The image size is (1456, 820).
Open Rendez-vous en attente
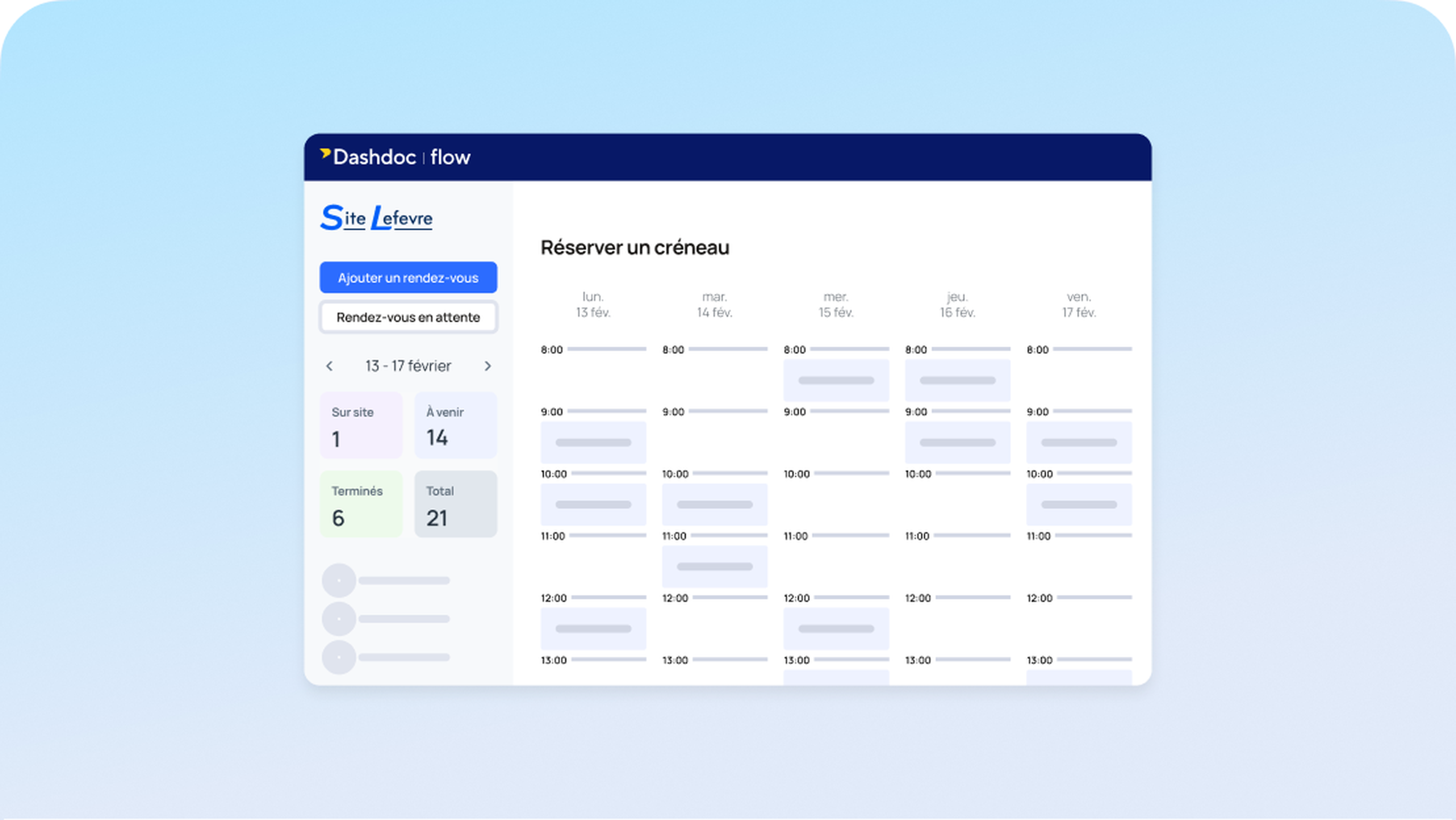[408, 317]
